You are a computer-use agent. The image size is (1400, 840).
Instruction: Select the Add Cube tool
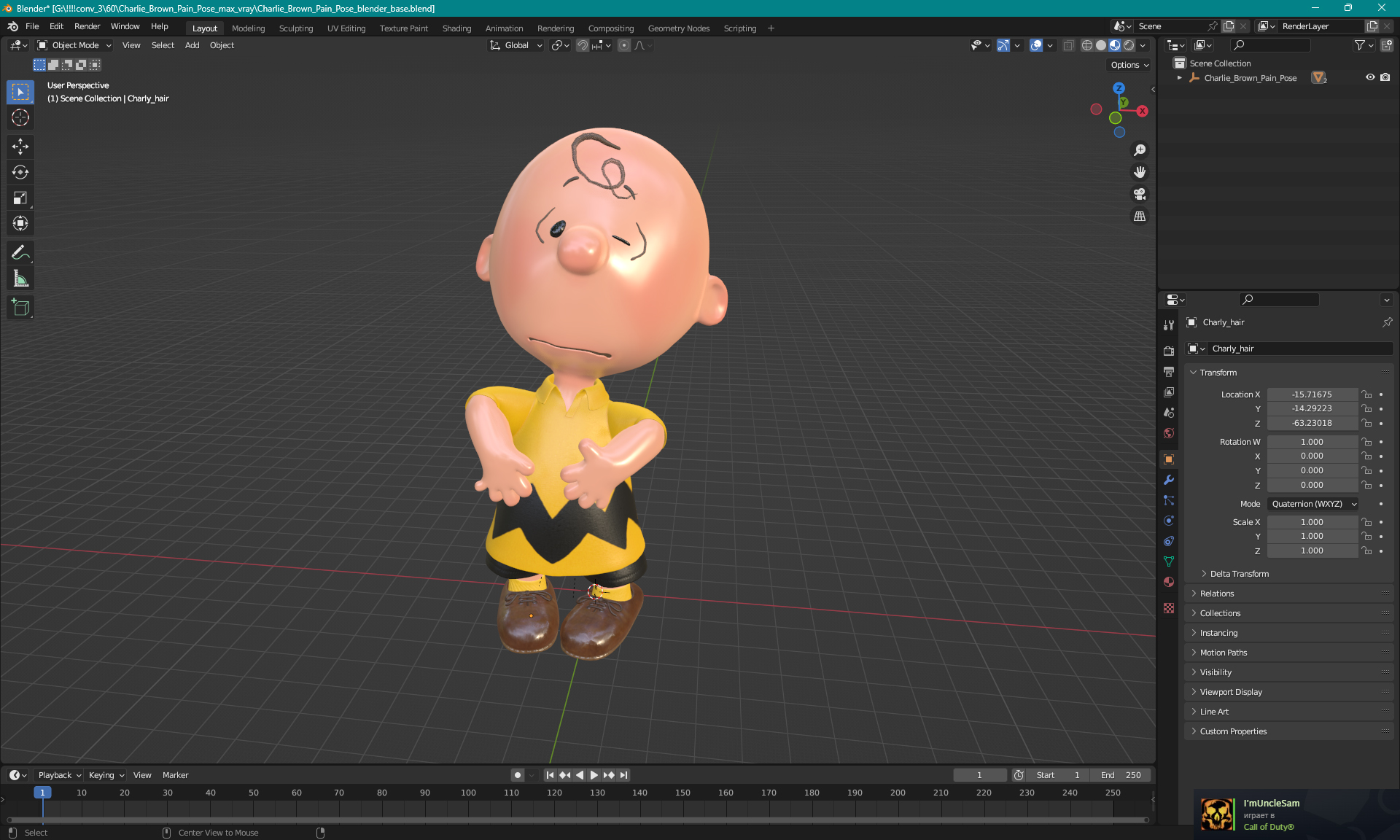pos(20,308)
